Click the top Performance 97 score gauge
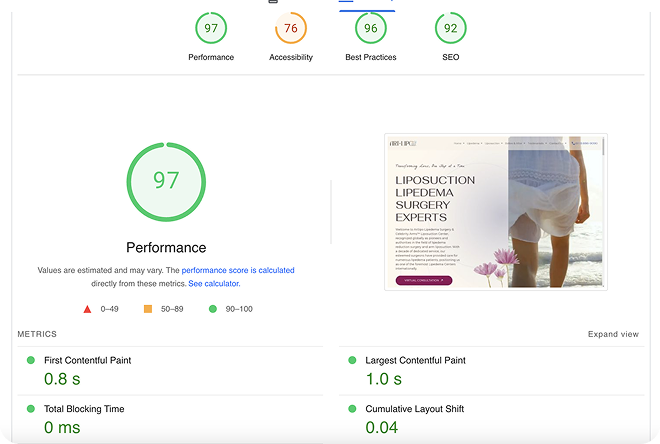660x444 pixels. [211, 29]
